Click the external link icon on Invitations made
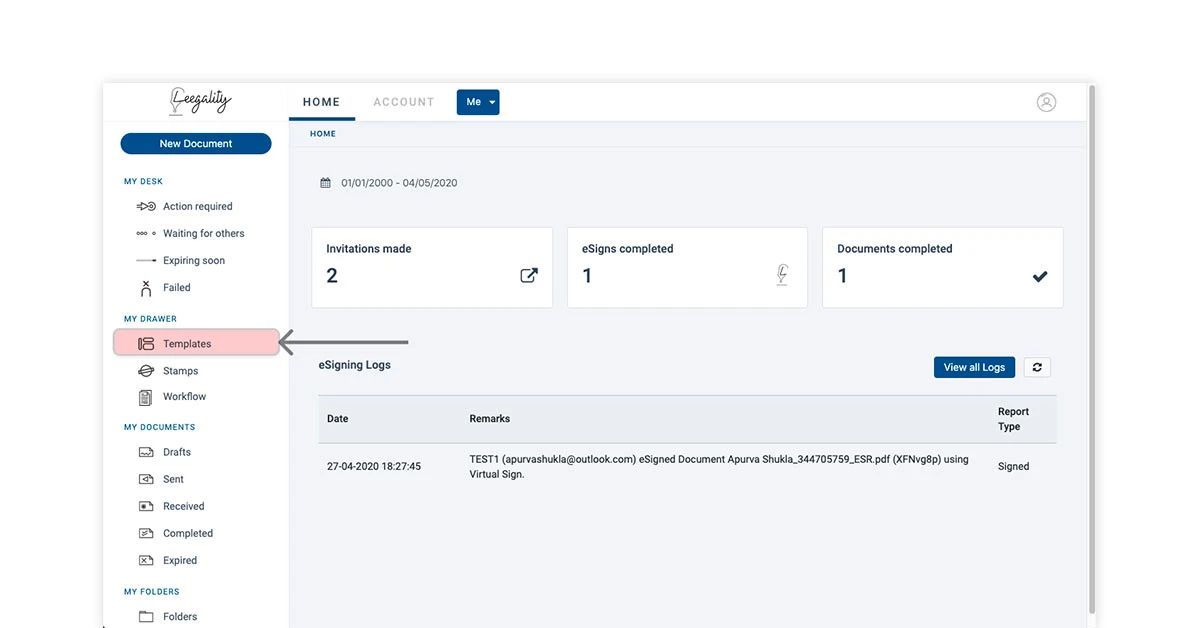The height and width of the screenshot is (628, 1200). (529, 275)
